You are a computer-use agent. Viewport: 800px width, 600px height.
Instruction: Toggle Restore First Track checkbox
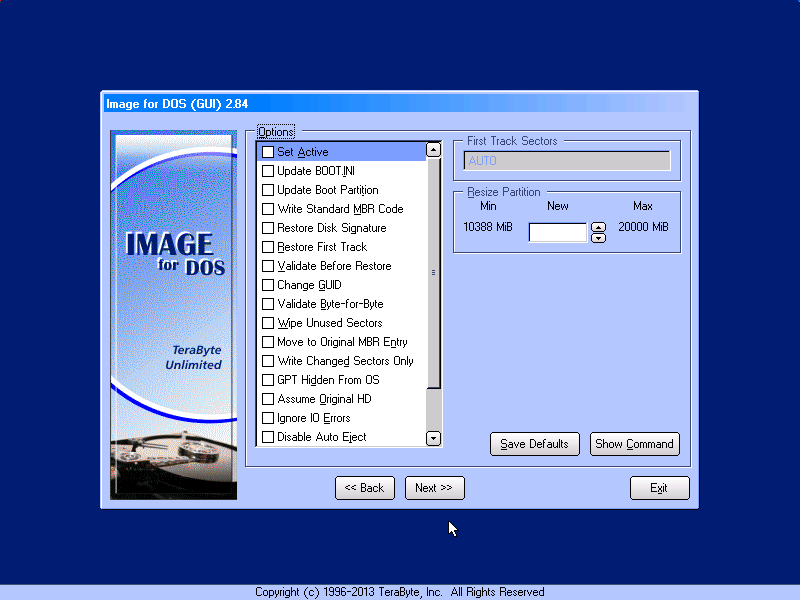point(268,247)
